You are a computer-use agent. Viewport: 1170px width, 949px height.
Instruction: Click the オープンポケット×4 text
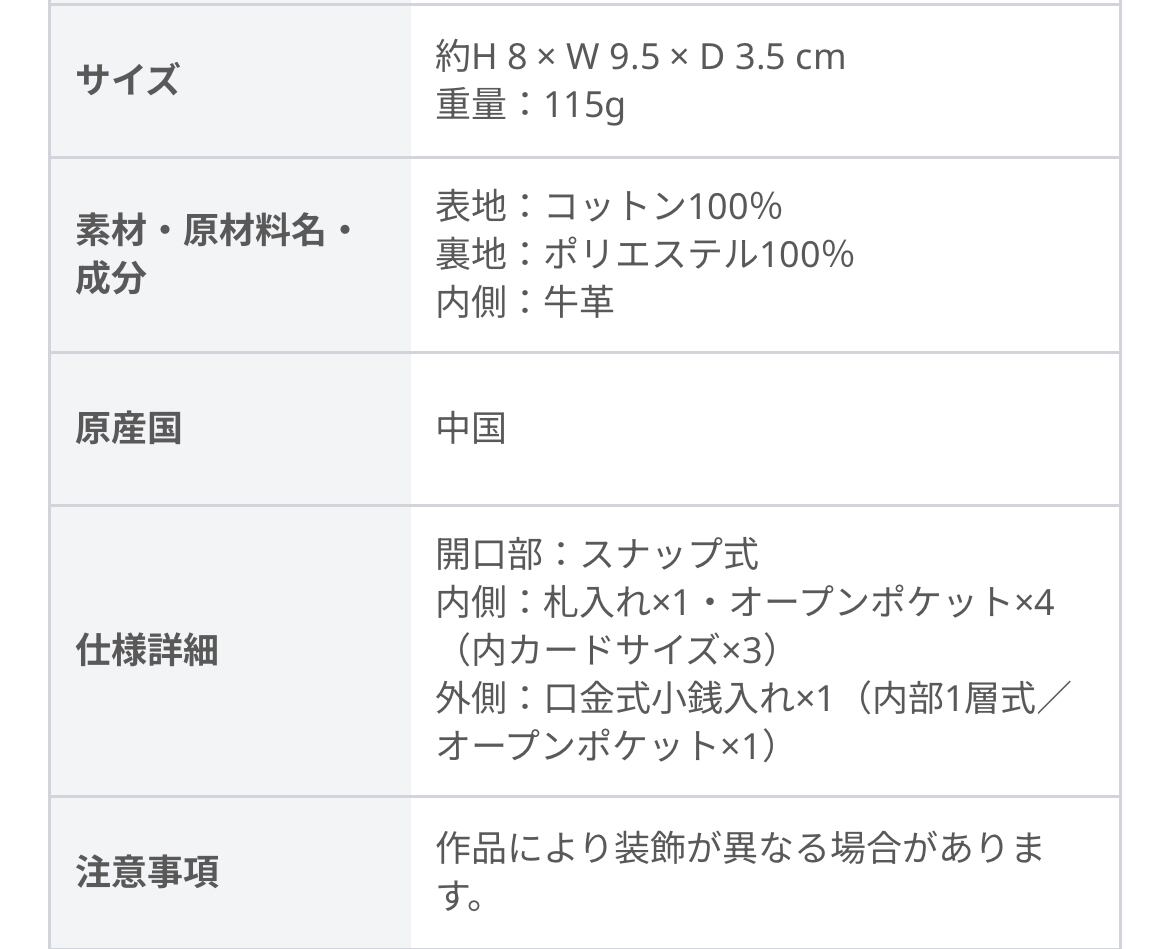(892, 602)
